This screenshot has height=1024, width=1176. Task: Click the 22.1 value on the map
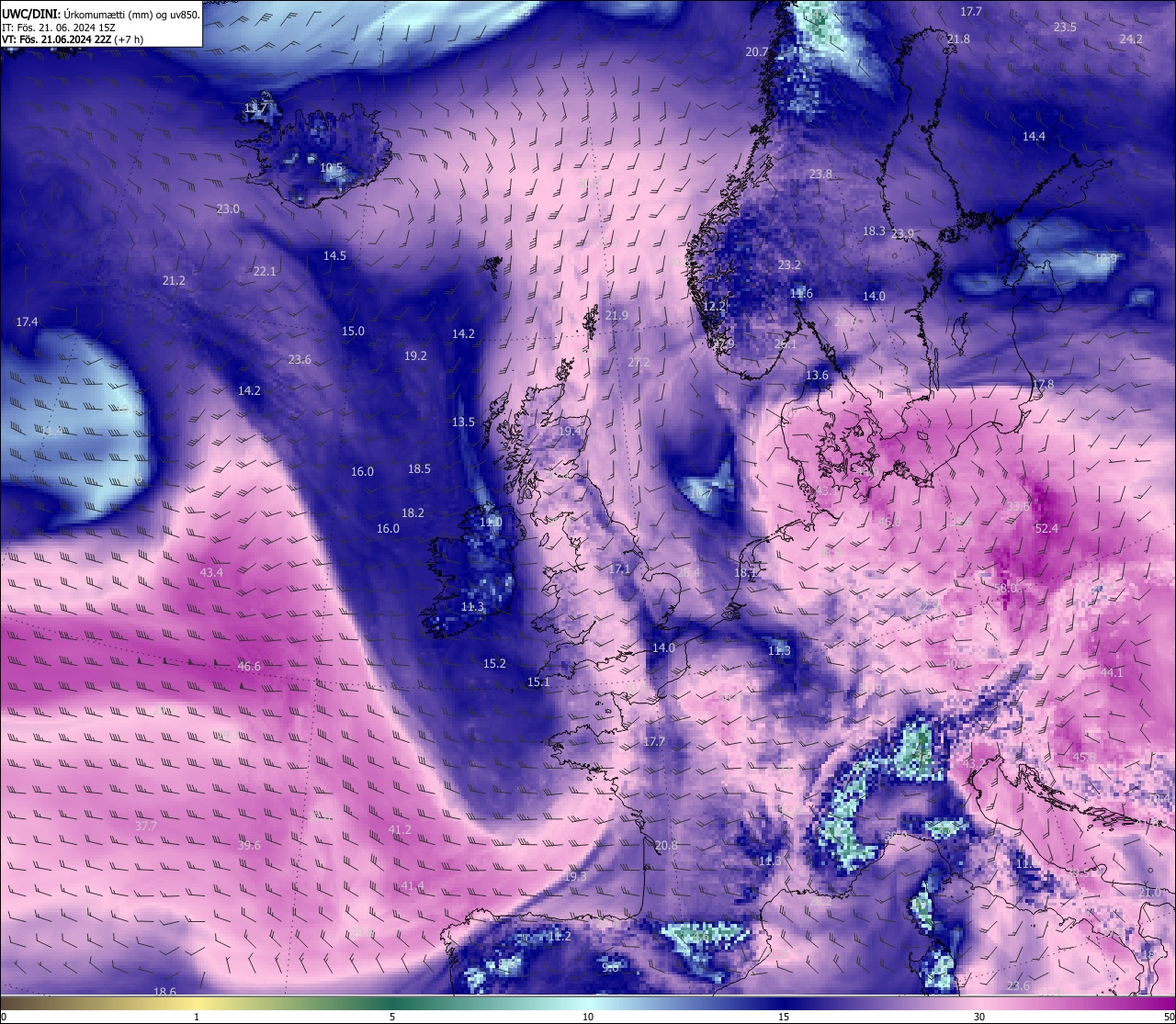tap(265, 271)
